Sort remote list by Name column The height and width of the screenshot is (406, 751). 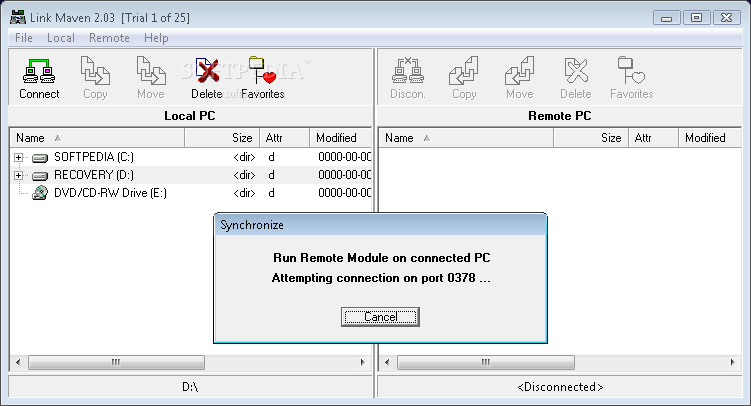pyautogui.click(x=466, y=138)
